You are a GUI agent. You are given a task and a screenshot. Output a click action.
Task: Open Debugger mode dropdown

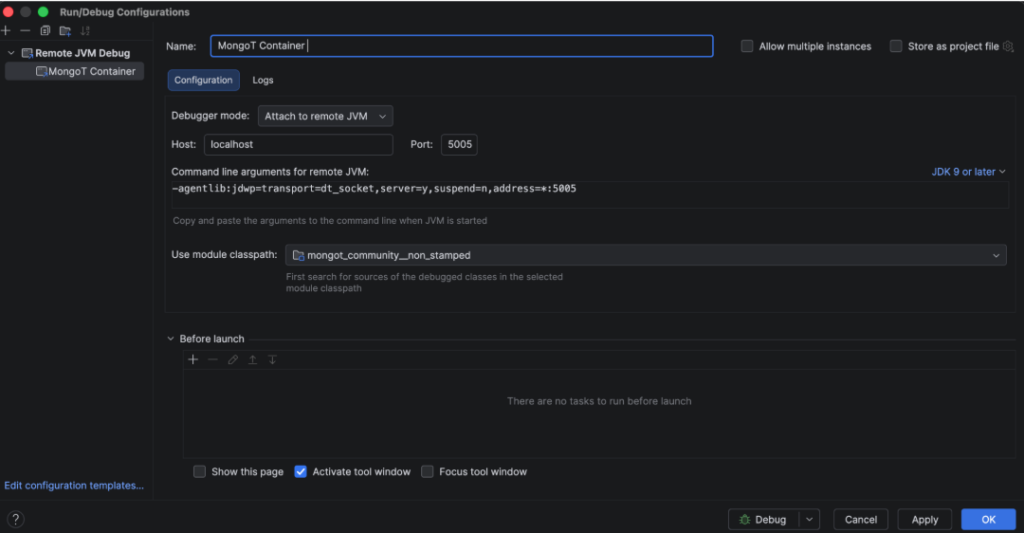(325, 116)
